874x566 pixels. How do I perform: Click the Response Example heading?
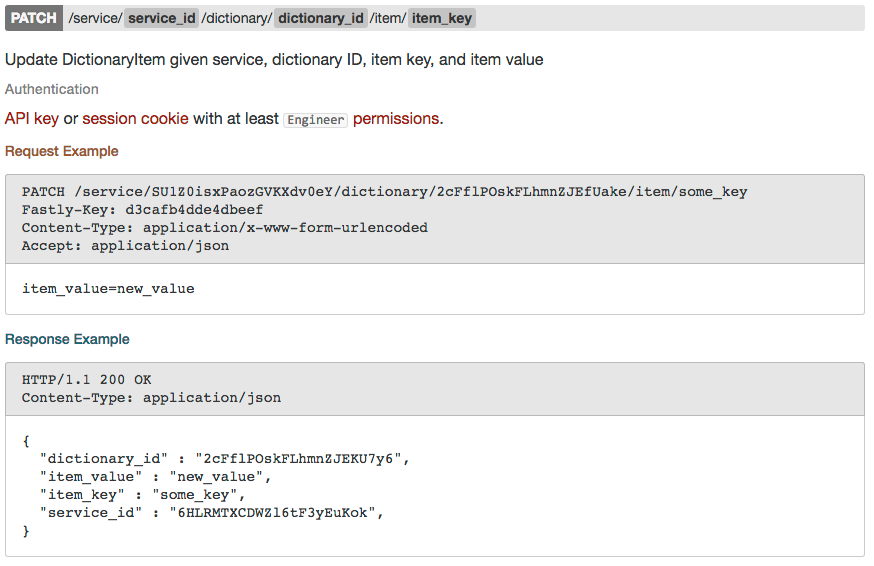67,339
